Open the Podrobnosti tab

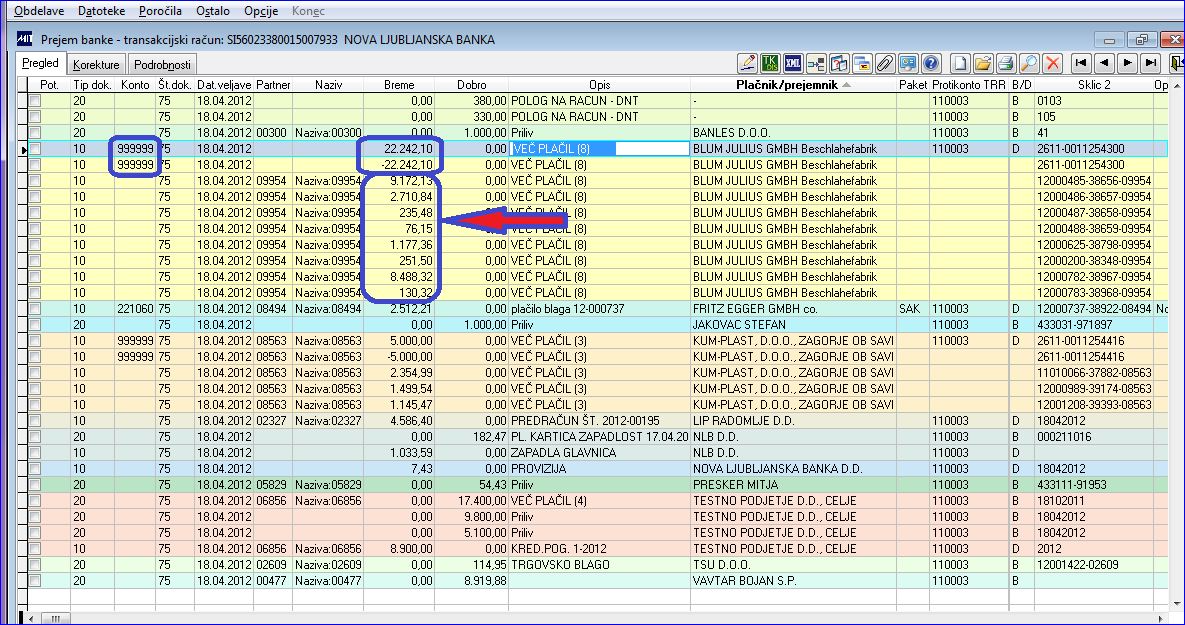click(x=161, y=64)
